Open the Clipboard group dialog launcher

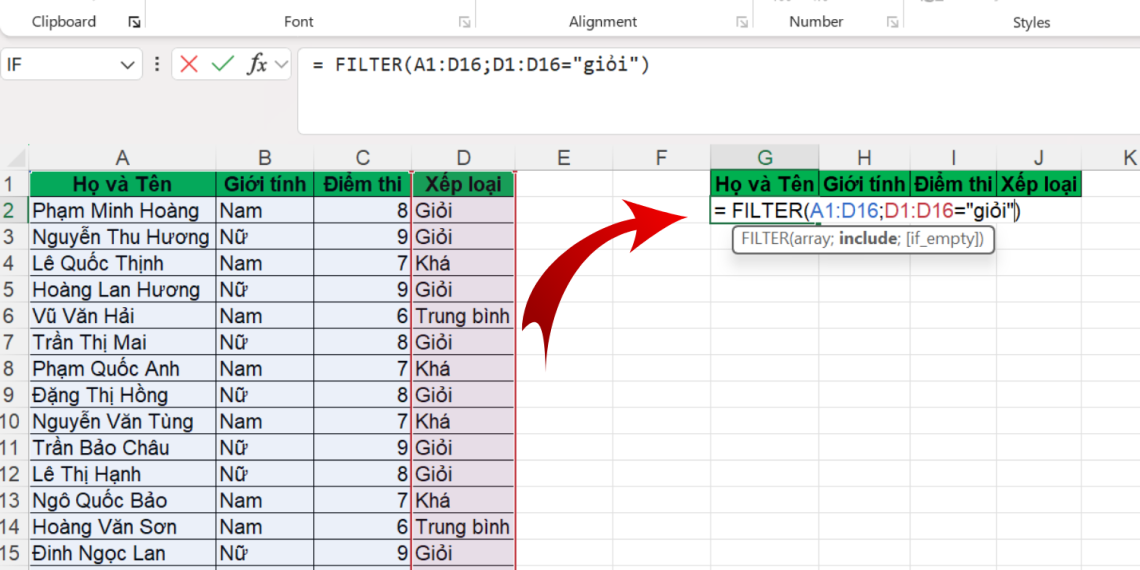pyautogui.click(x=135, y=22)
